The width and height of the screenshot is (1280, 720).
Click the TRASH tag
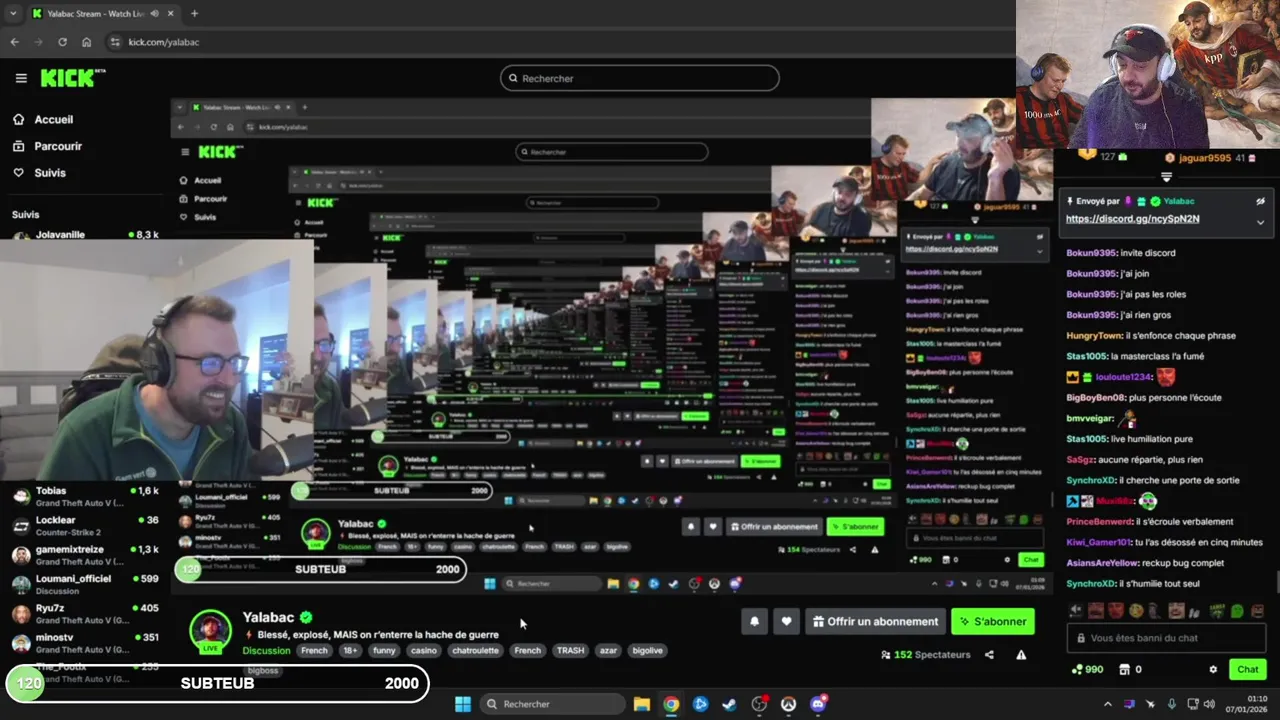click(x=570, y=650)
